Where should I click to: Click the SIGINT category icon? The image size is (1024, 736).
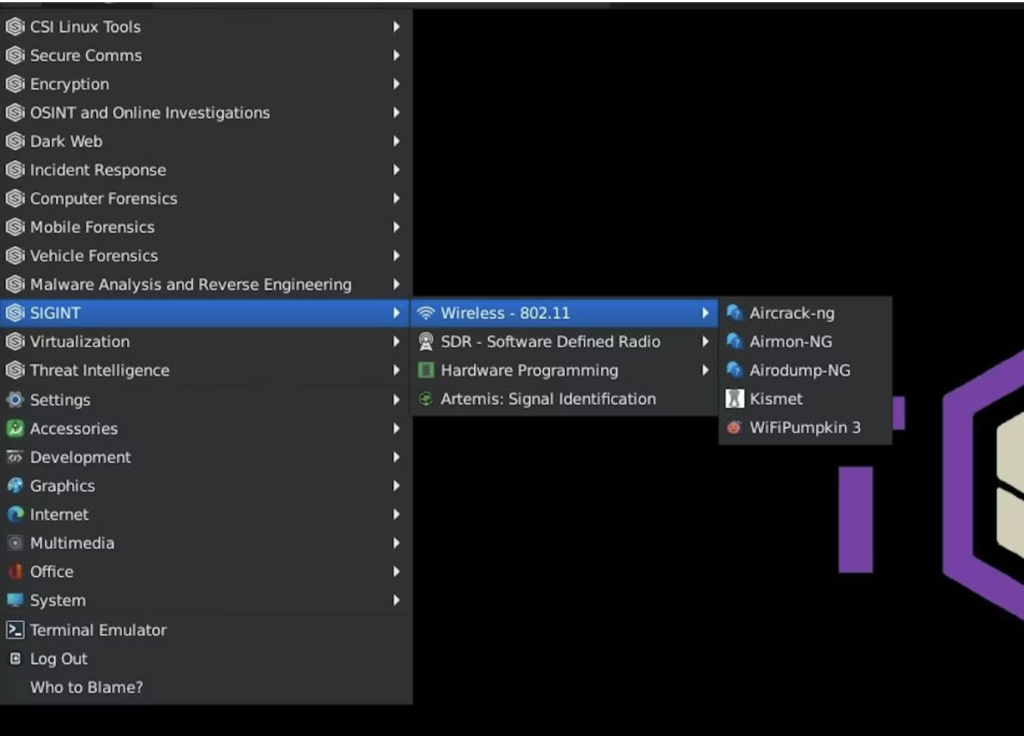click(15, 313)
